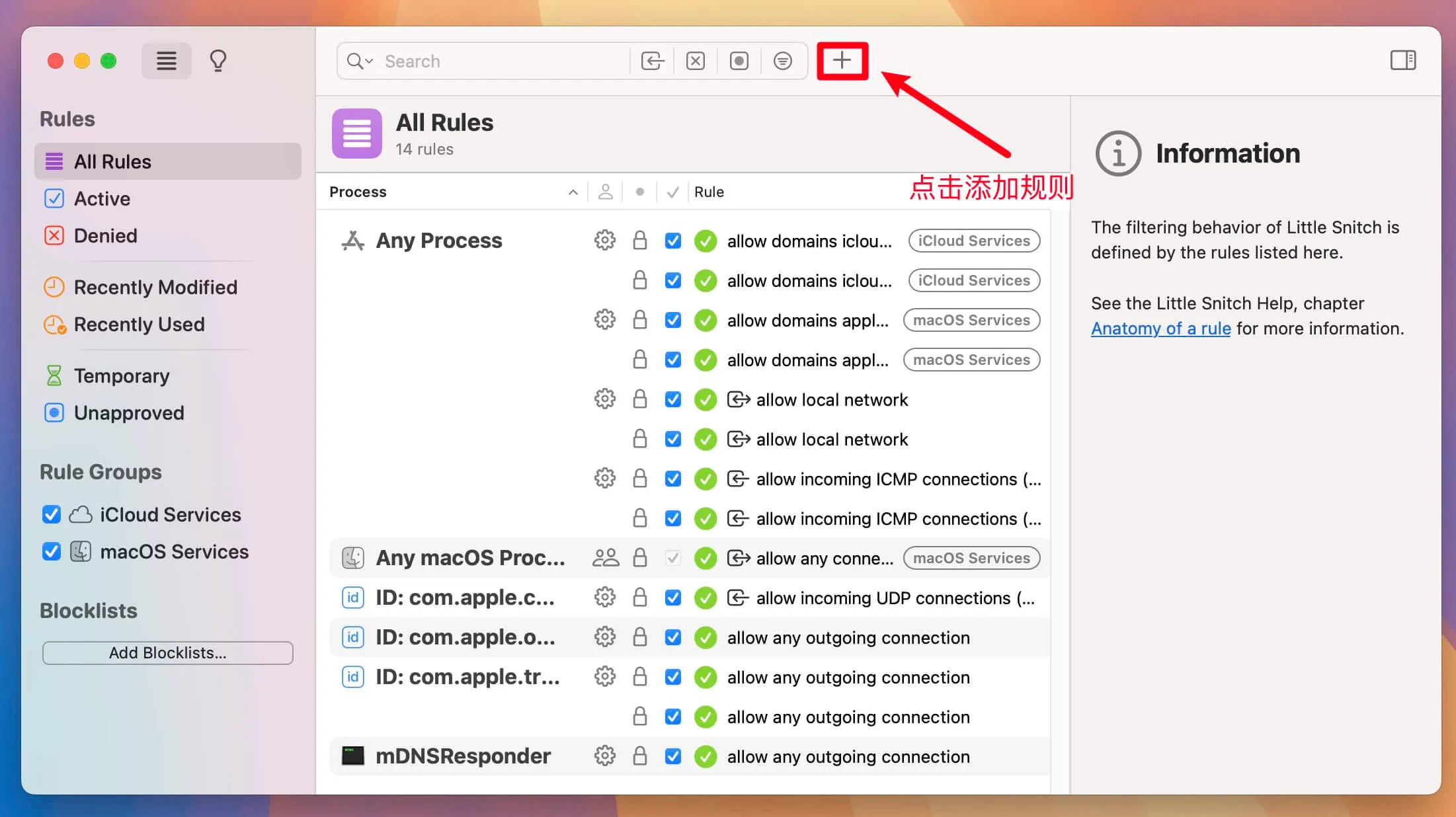Open the rule filter menu icon
This screenshot has width=1456, height=817.
pyautogui.click(x=782, y=61)
